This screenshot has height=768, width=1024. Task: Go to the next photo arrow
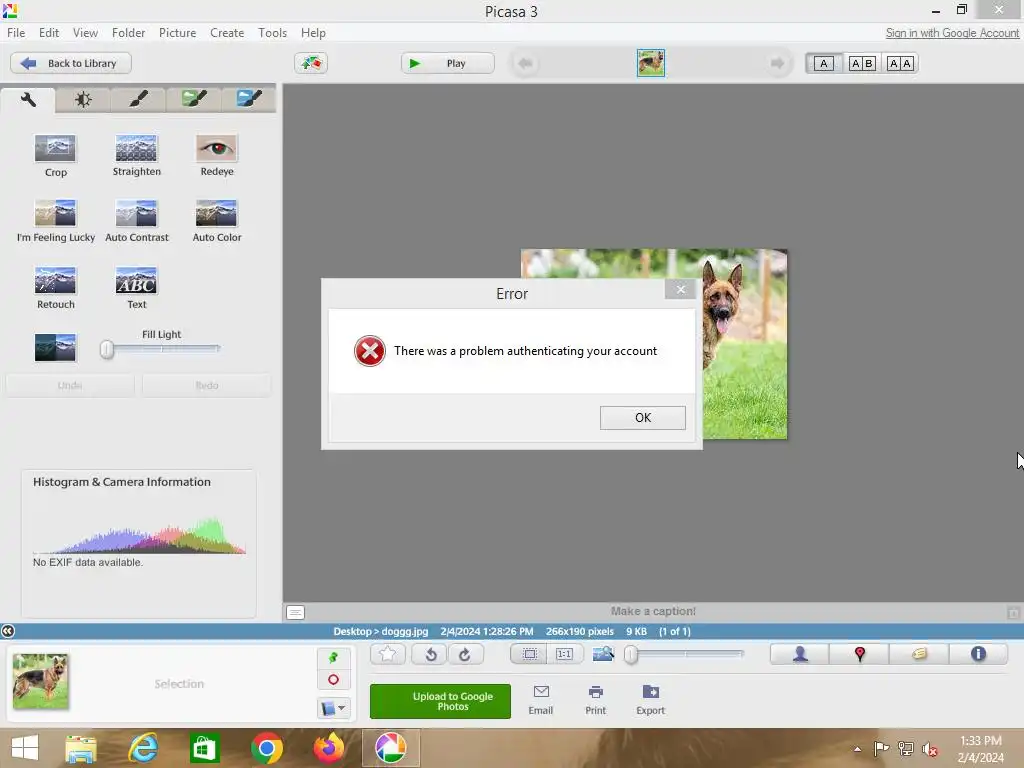[x=777, y=63]
